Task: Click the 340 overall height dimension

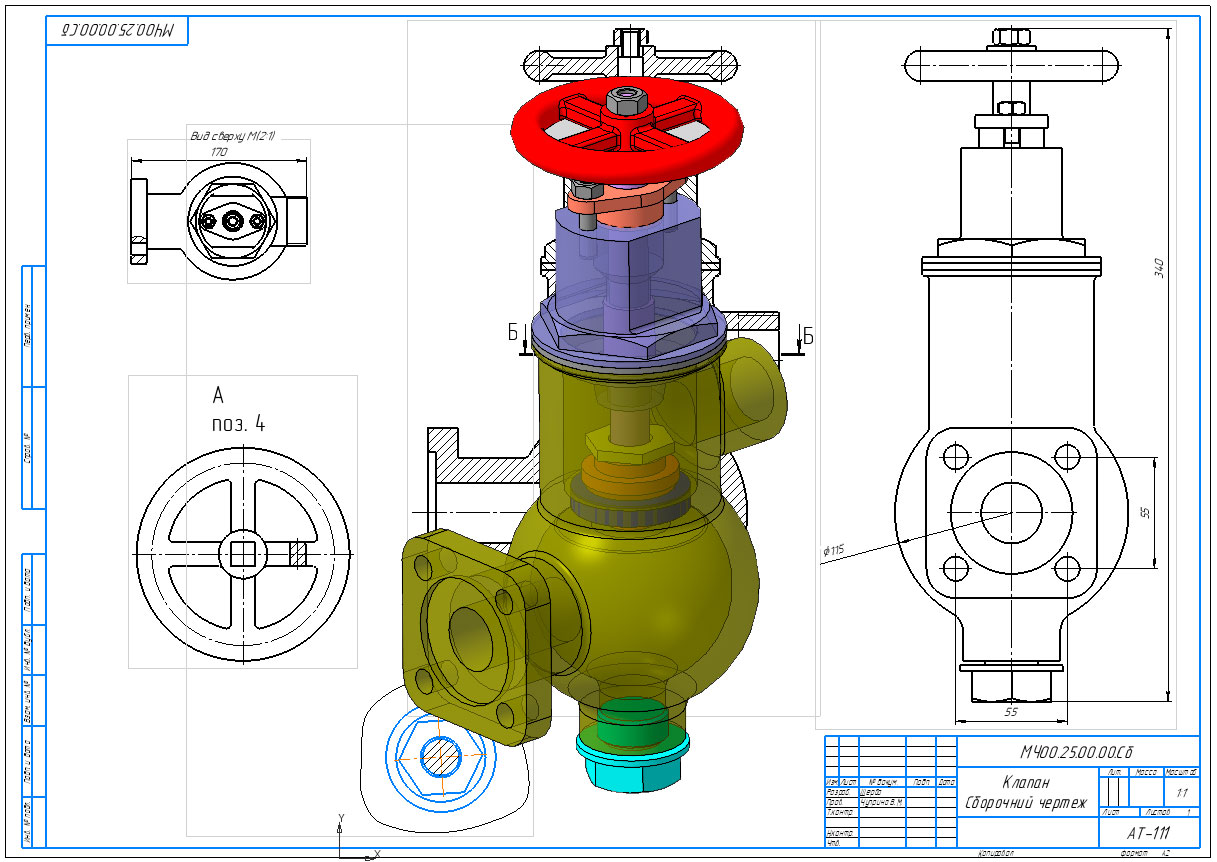Action: pyautogui.click(x=1159, y=268)
